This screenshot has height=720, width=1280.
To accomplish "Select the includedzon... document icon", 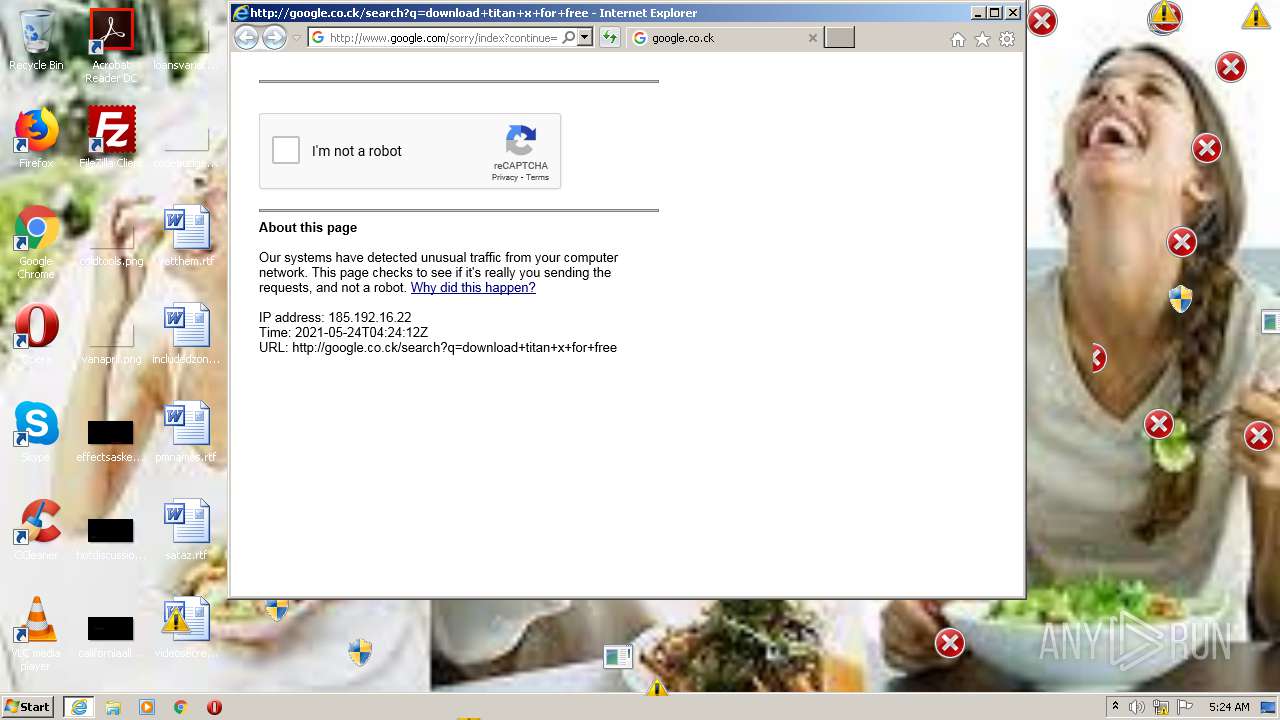I will tap(187, 334).
